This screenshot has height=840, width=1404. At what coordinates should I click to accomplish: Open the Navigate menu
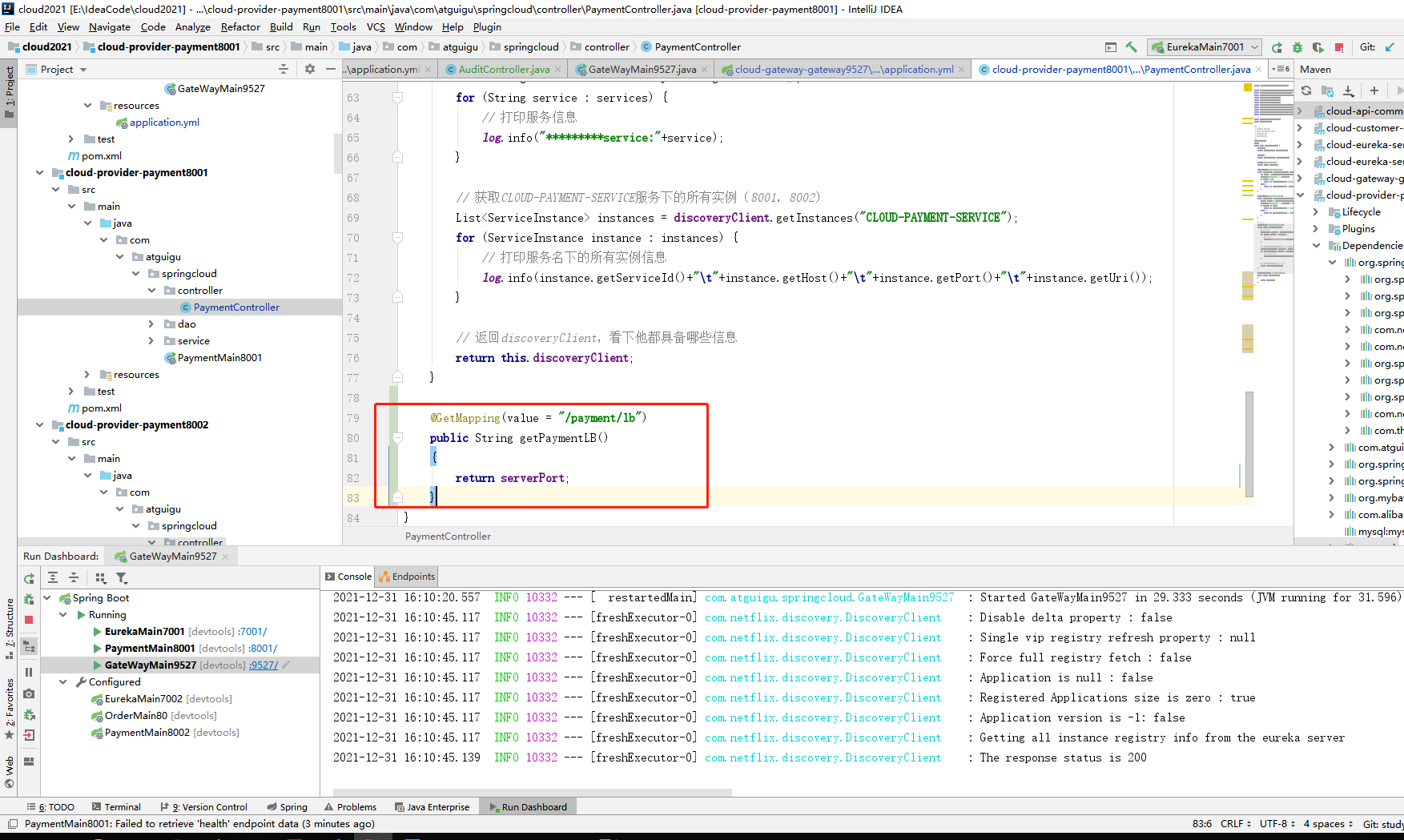(x=109, y=26)
